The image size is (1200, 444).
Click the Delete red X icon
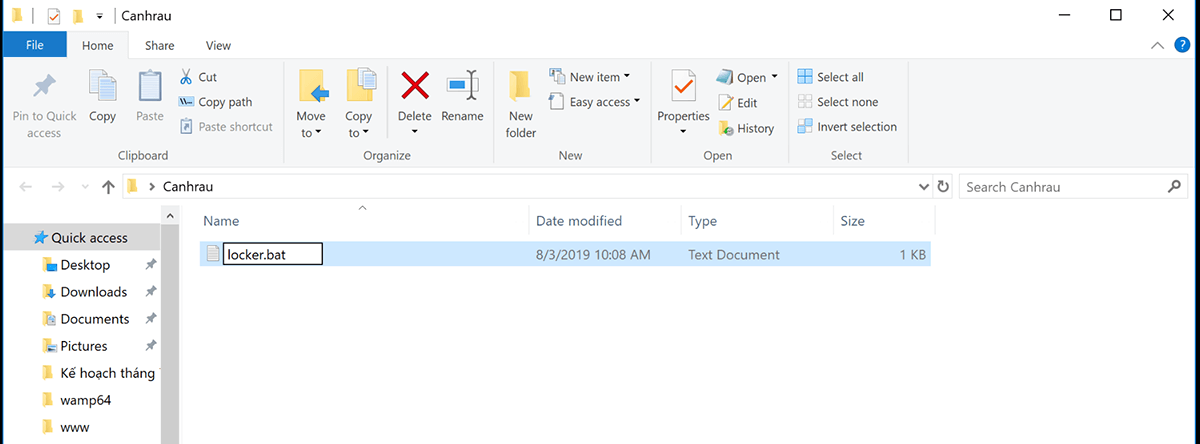pos(414,88)
